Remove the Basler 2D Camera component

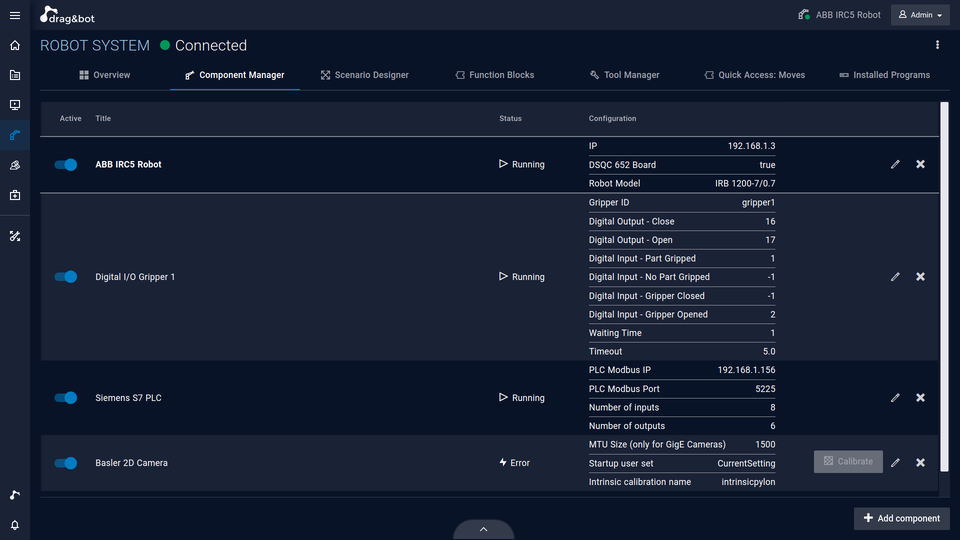tap(920, 463)
